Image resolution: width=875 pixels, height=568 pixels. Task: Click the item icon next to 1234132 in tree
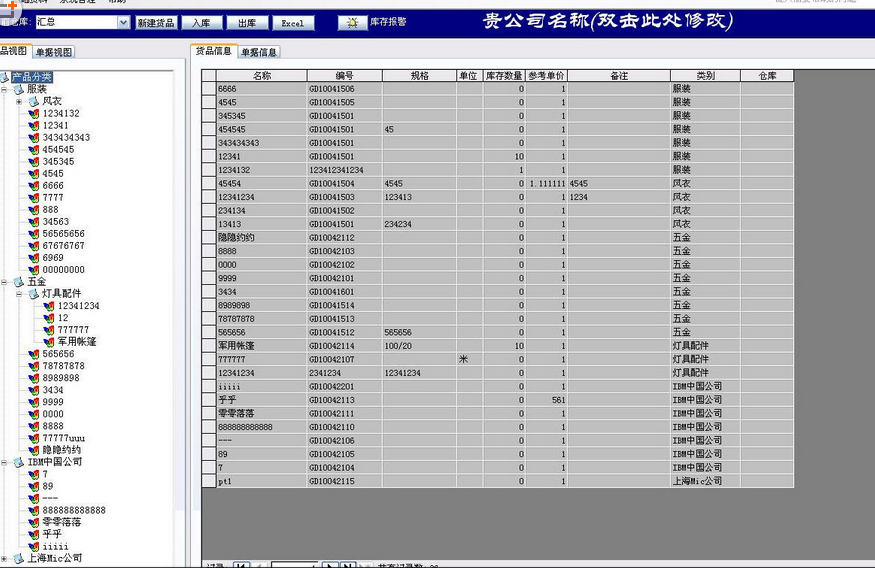click(x=34, y=113)
